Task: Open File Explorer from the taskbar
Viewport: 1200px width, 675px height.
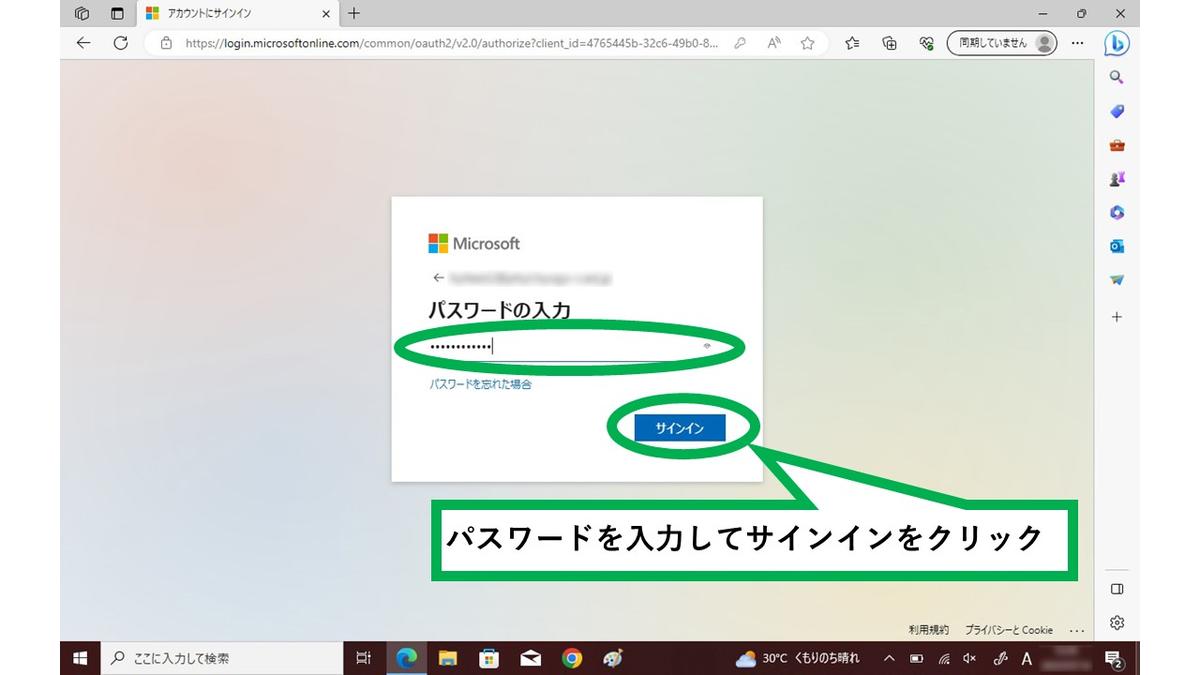Action: (x=447, y=658)
